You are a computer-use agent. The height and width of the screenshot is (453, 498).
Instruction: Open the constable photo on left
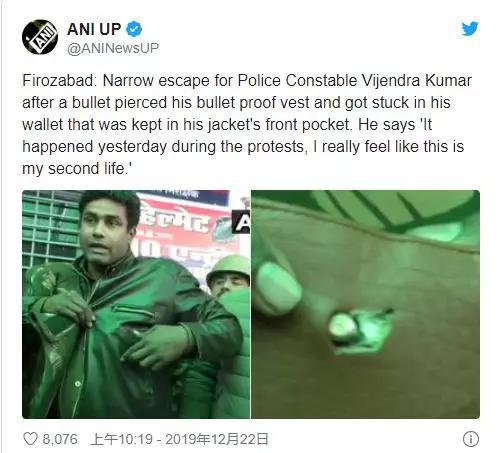click(136, 304)
